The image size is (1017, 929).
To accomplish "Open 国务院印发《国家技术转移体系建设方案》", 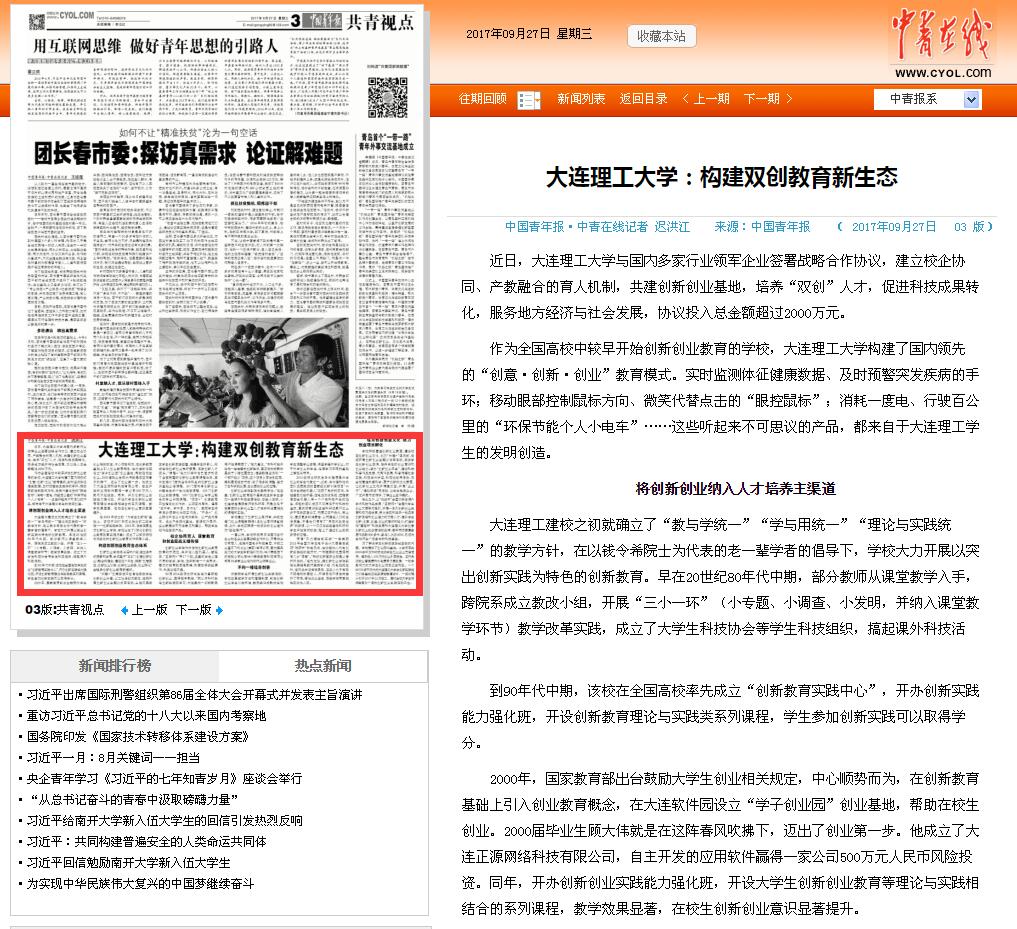I will 138,736.
